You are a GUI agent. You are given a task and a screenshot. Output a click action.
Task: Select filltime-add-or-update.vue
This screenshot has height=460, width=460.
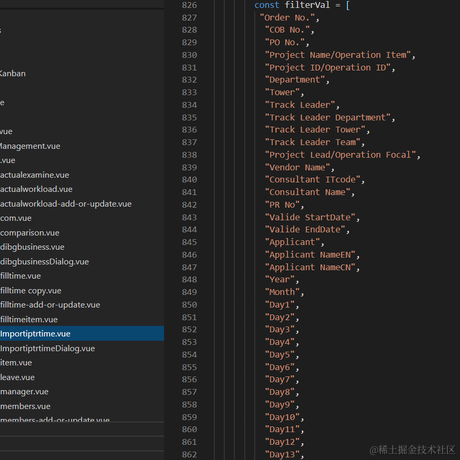(50, 305)
